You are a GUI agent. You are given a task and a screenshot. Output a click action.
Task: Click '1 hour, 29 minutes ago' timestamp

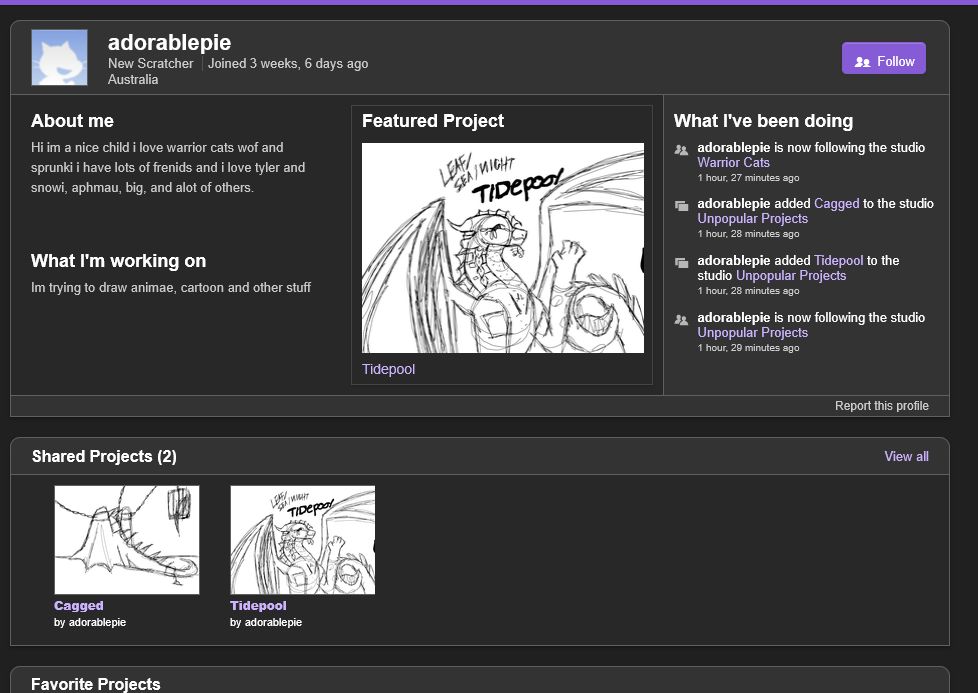pyautogui.click(x=748, y=348)
